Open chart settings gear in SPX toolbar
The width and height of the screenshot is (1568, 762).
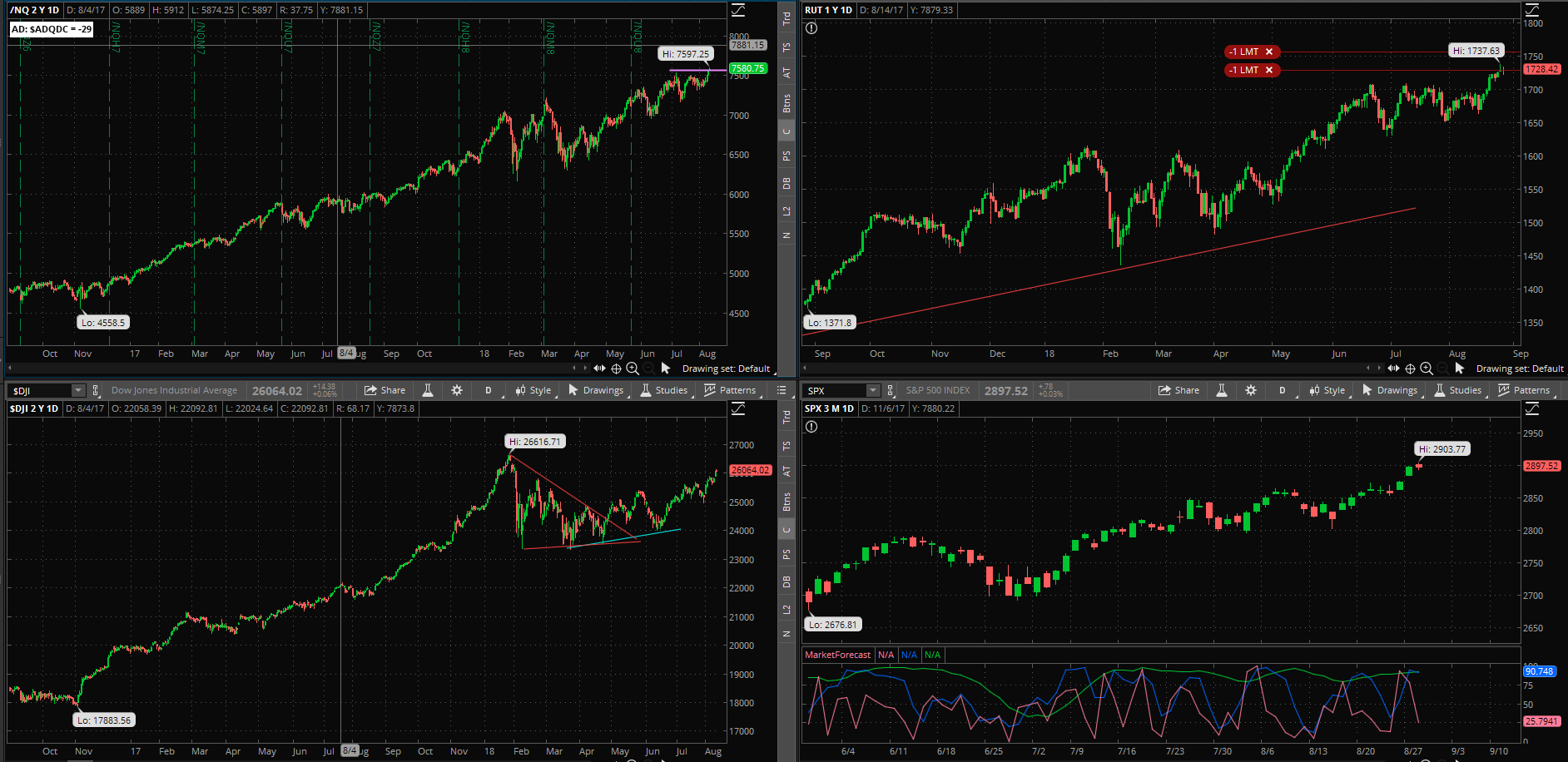pos(1251,390)
